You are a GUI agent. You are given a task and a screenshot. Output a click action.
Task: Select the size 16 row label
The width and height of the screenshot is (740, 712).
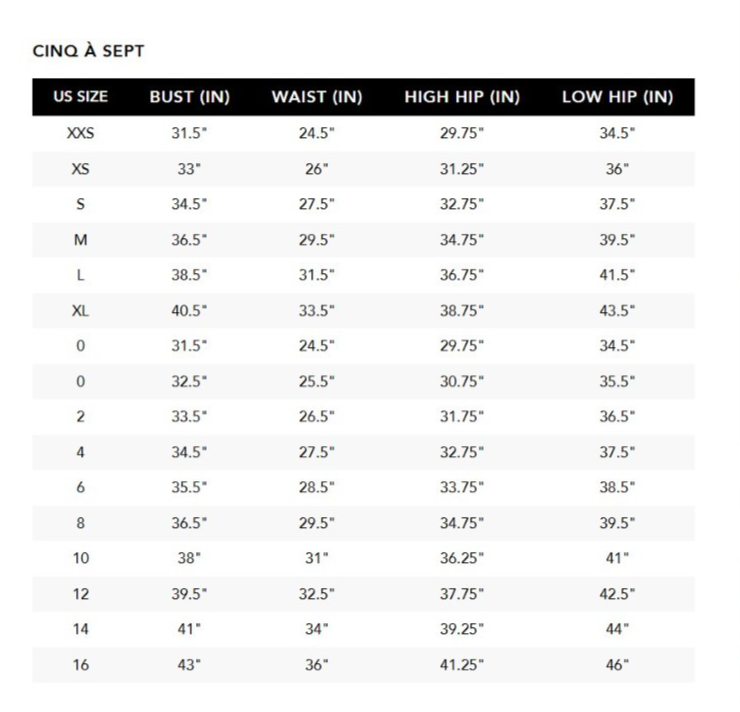coord(80,665)
